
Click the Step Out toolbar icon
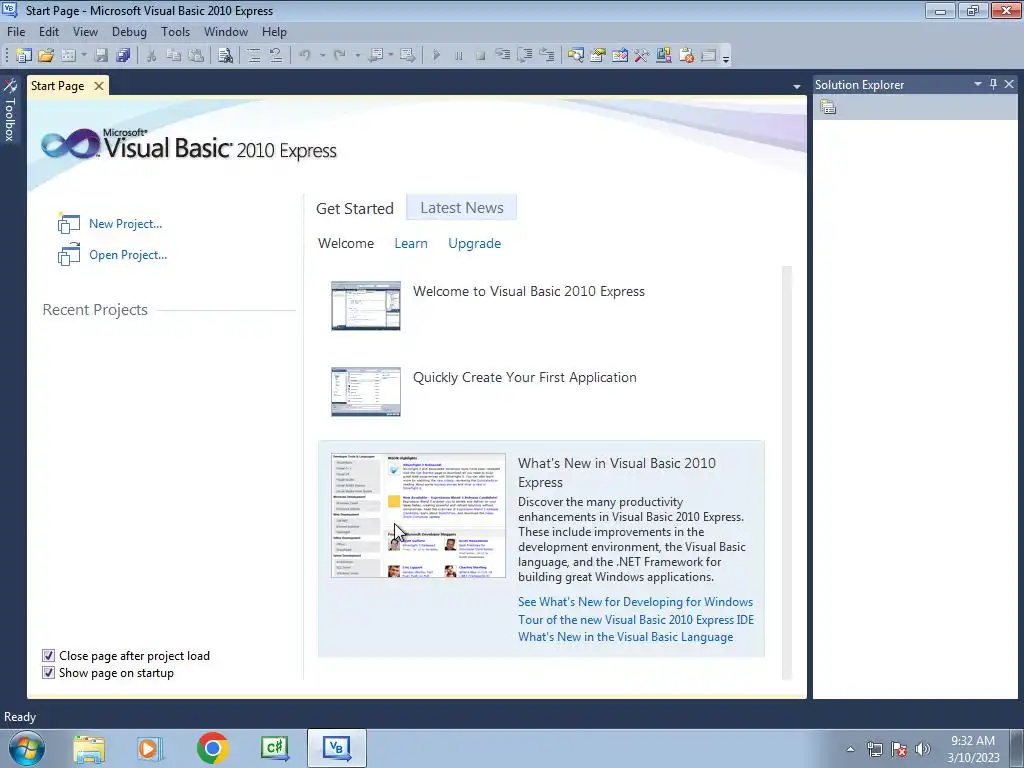pos(547,56)
